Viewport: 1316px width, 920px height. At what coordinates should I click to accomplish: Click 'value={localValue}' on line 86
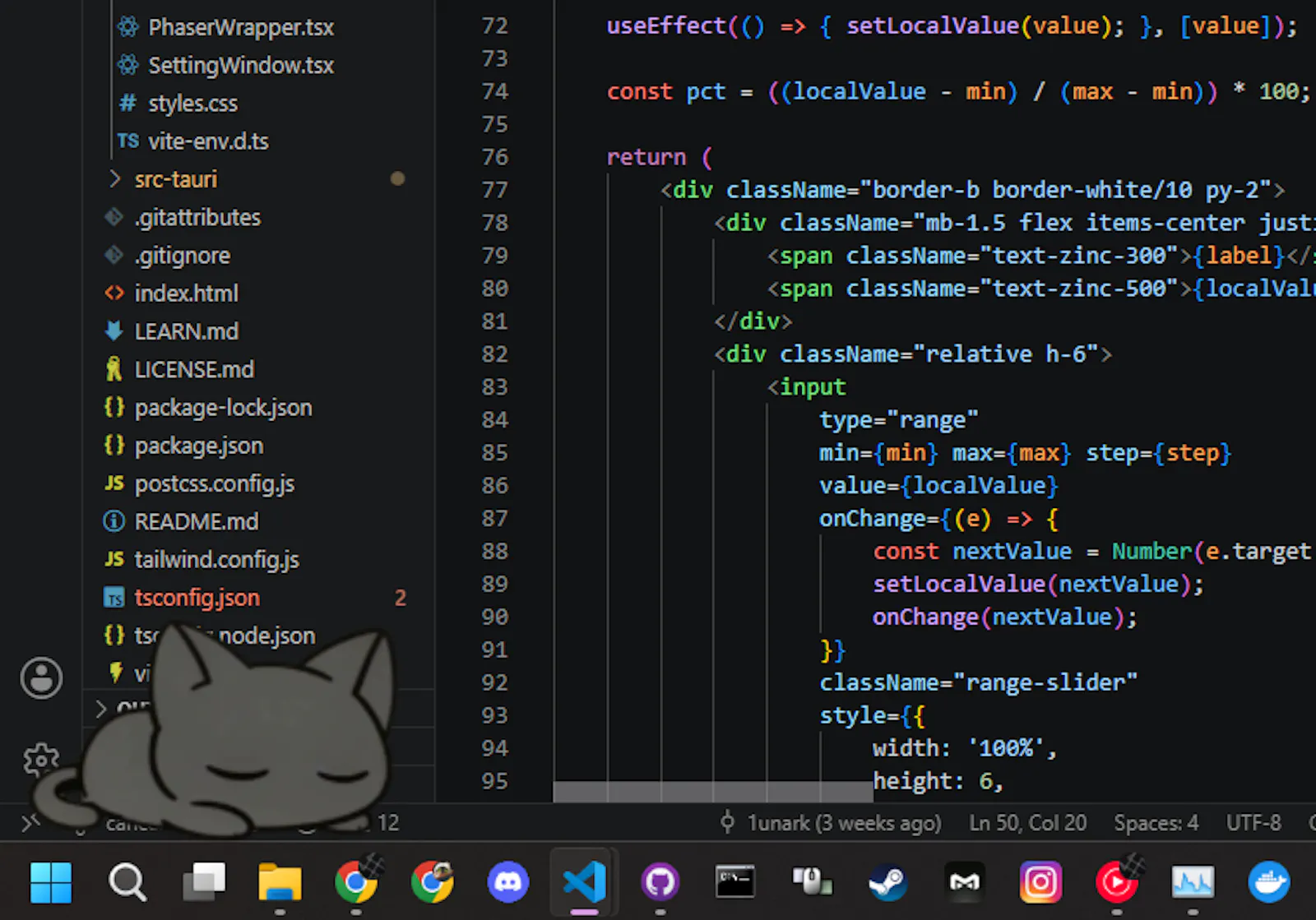click(939, 485)
